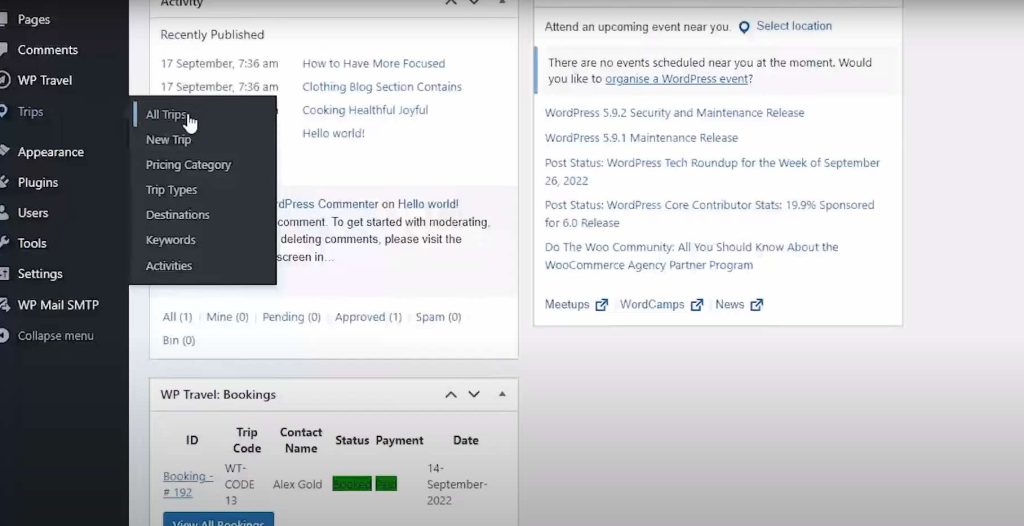This screenshot has width=1024, height=526.
Task: Click the WP Travel compass icon
Action: [x=4, y=80]
